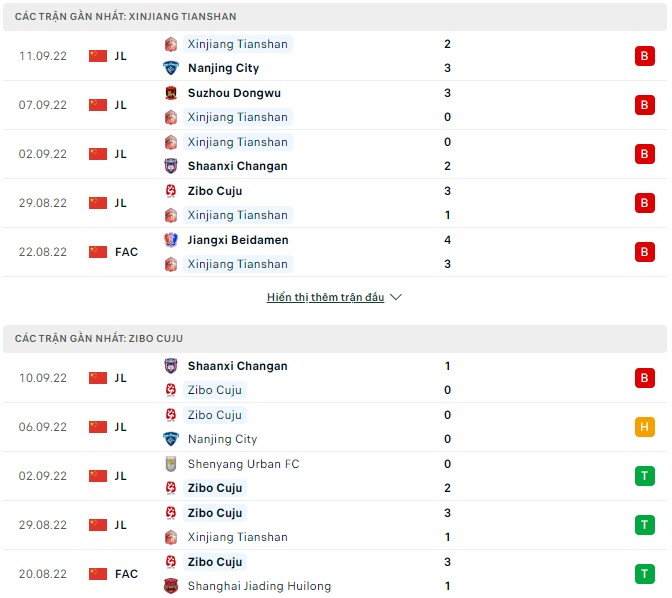Click the Shenyang Urban FC crest
This screenshot has width=672, height=598.
[170, 464]
